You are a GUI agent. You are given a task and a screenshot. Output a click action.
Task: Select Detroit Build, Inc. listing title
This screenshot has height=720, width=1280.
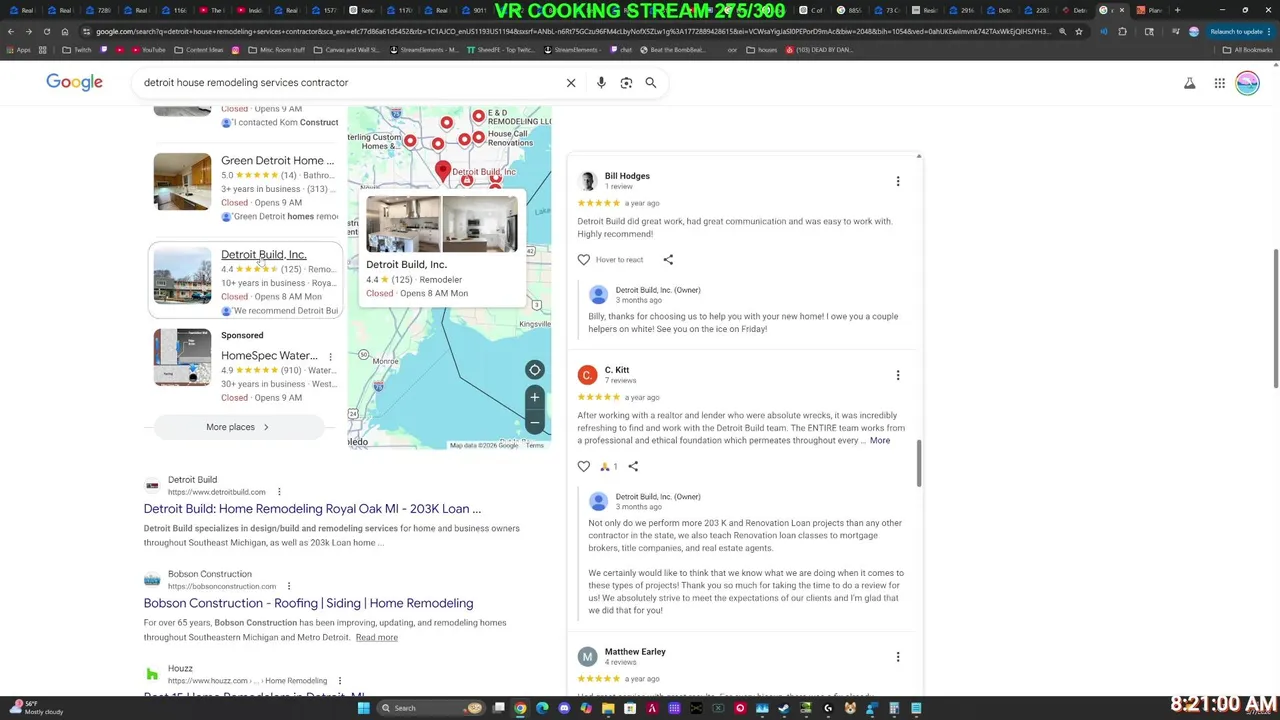tap(264, 254)
